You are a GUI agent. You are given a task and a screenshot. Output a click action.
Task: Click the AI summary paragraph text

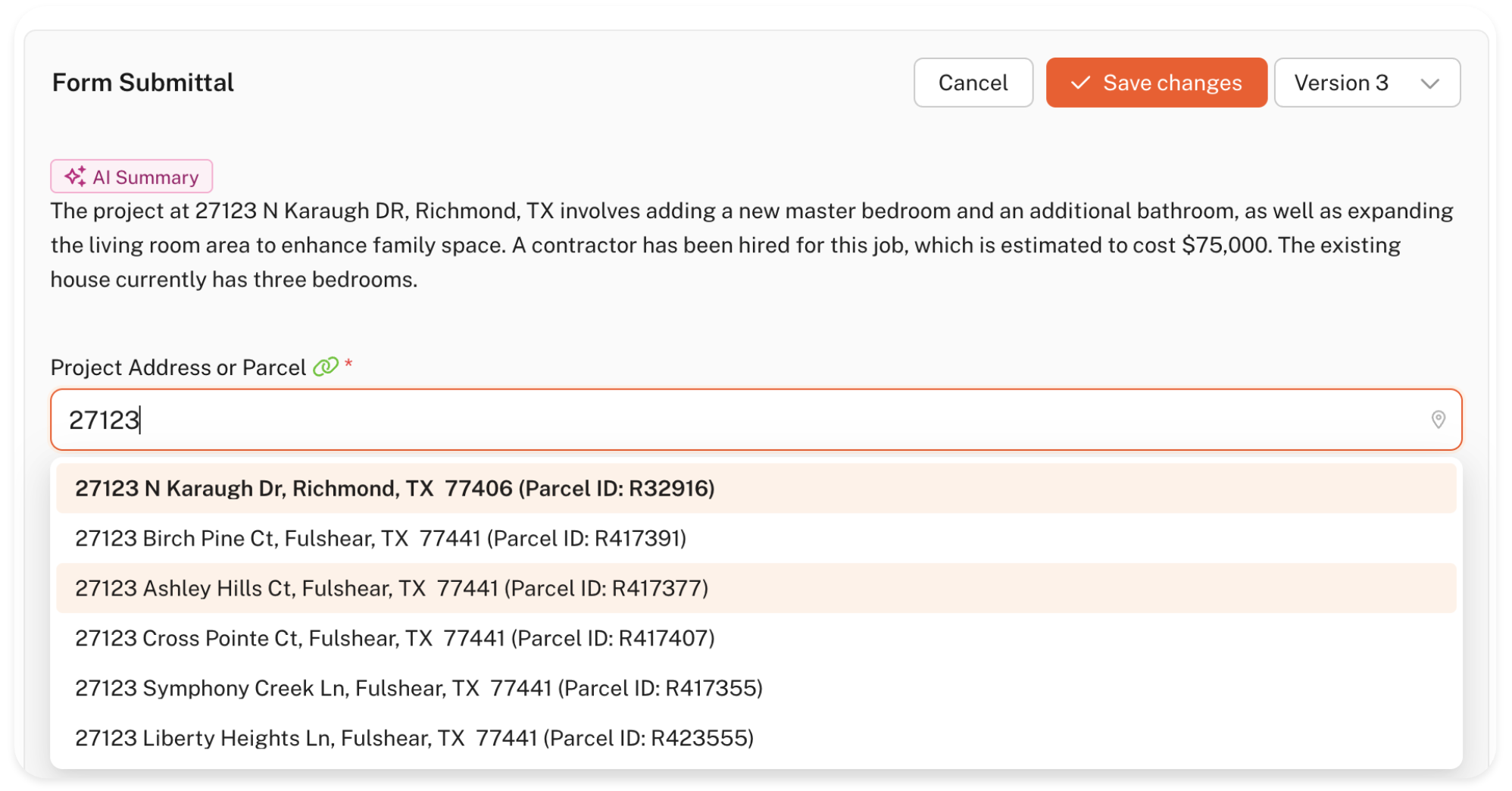pos(750,245)
